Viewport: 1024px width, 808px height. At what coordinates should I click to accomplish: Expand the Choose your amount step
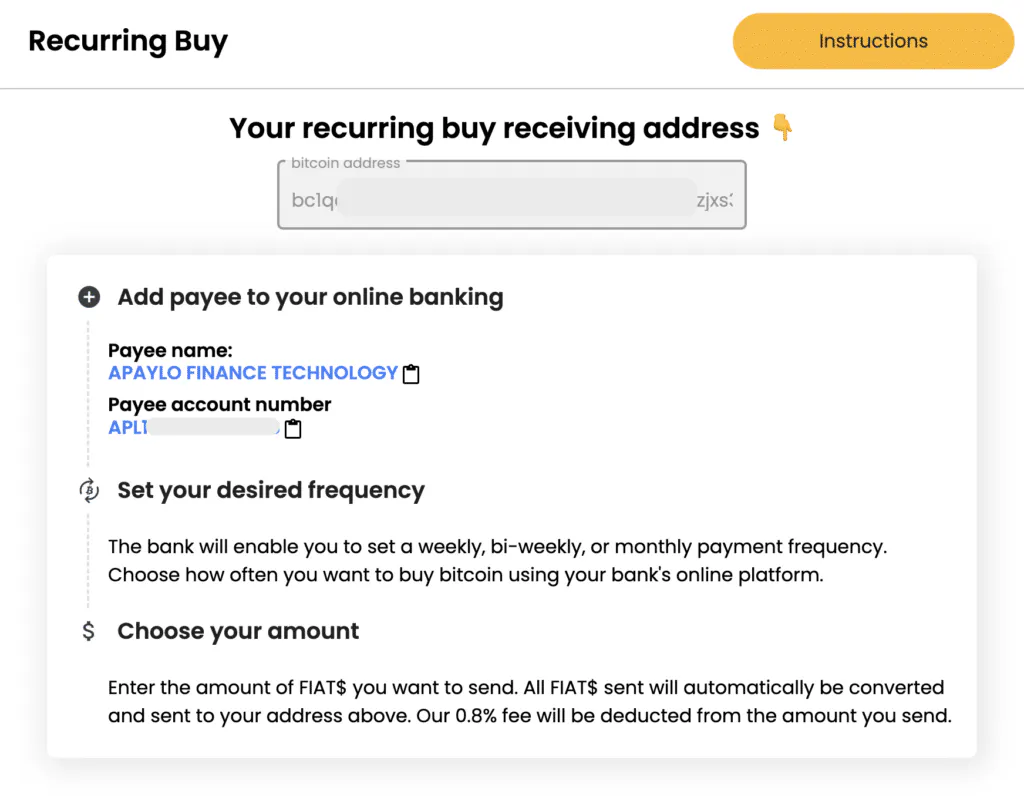(x=238, y=631)
